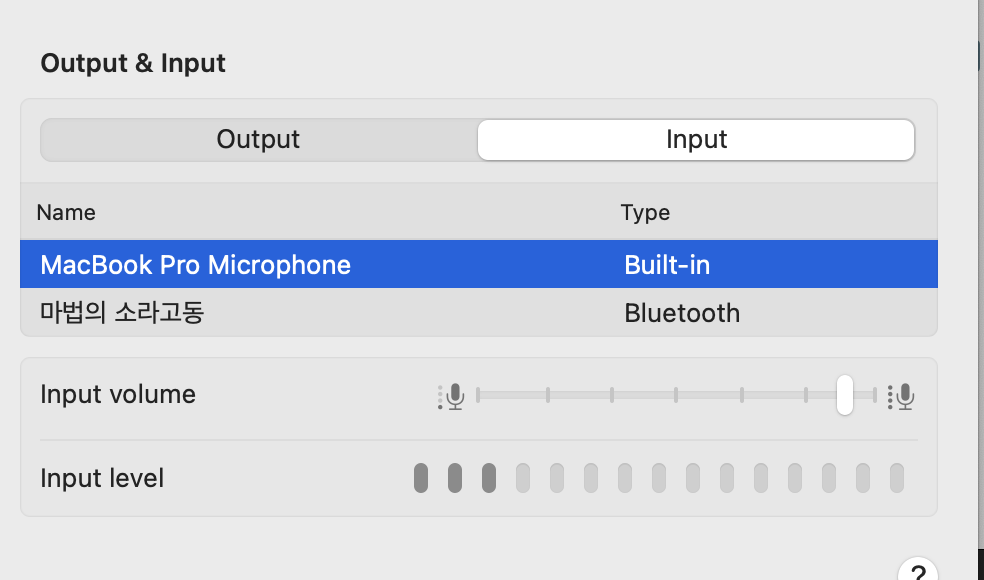Click the Built-in type cell

tap(667, 265)
